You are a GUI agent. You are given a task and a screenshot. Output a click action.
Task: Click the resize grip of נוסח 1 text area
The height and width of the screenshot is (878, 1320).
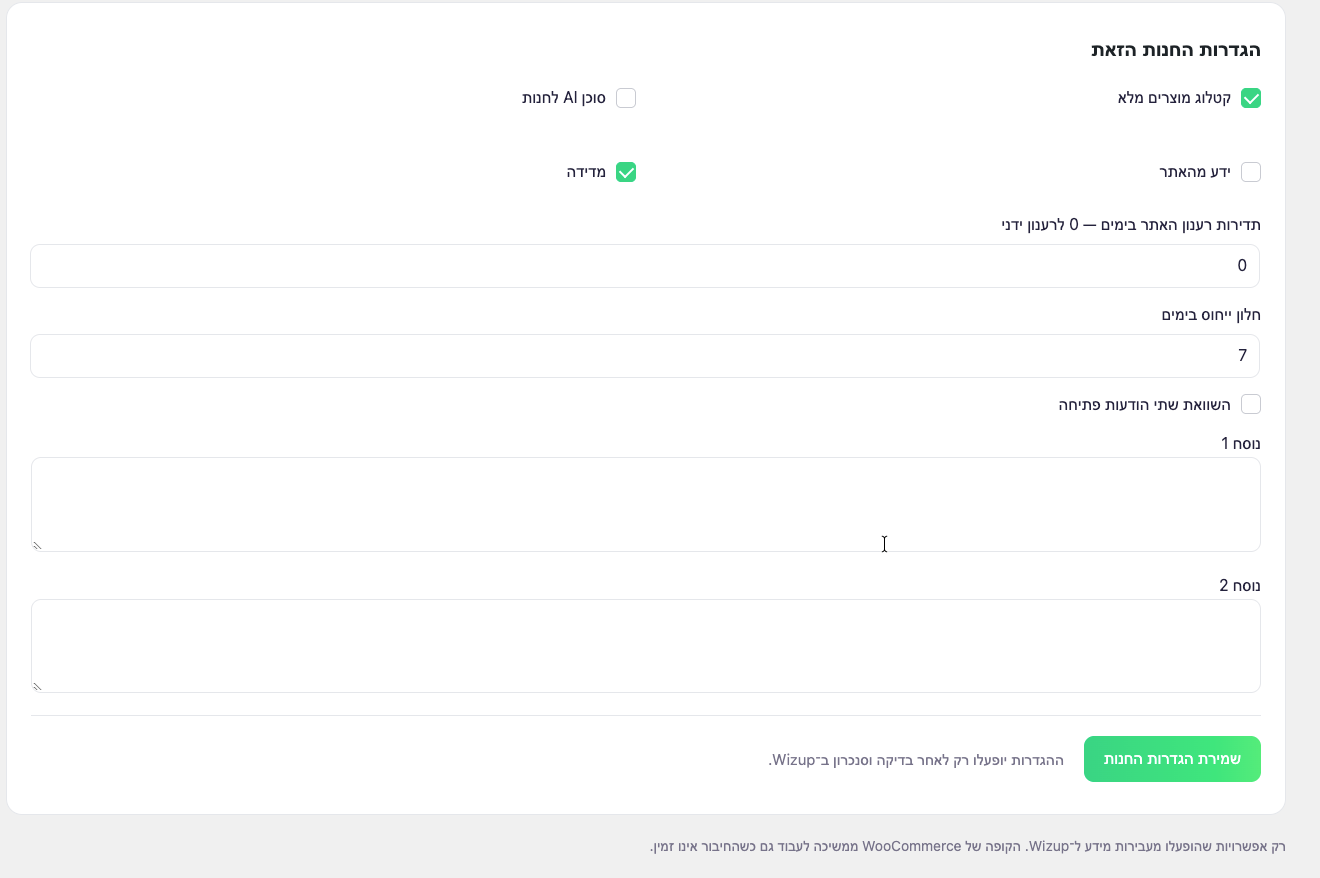(x=38, y=545)
